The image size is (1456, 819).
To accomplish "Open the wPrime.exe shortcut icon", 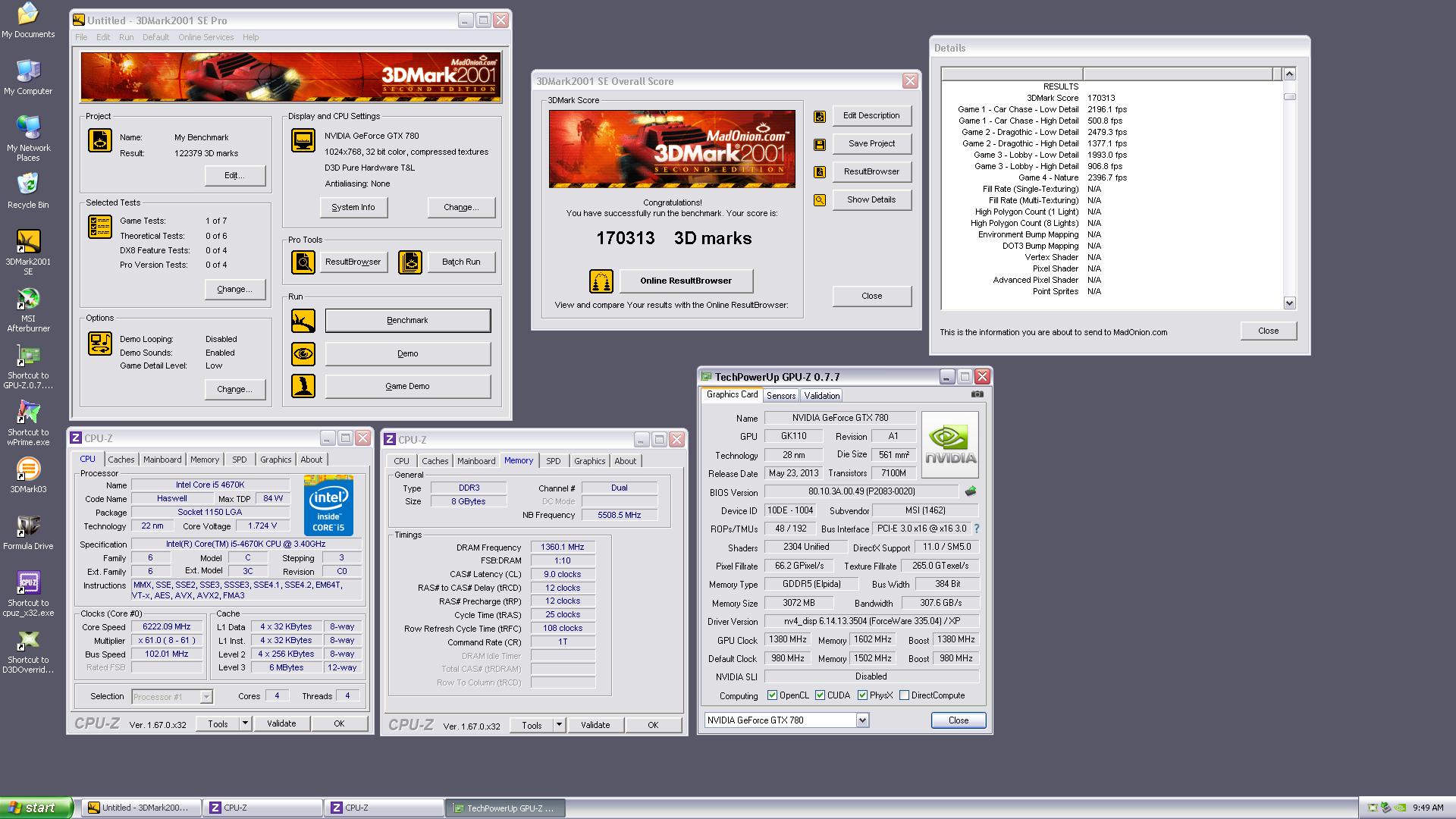I will 28,424.
